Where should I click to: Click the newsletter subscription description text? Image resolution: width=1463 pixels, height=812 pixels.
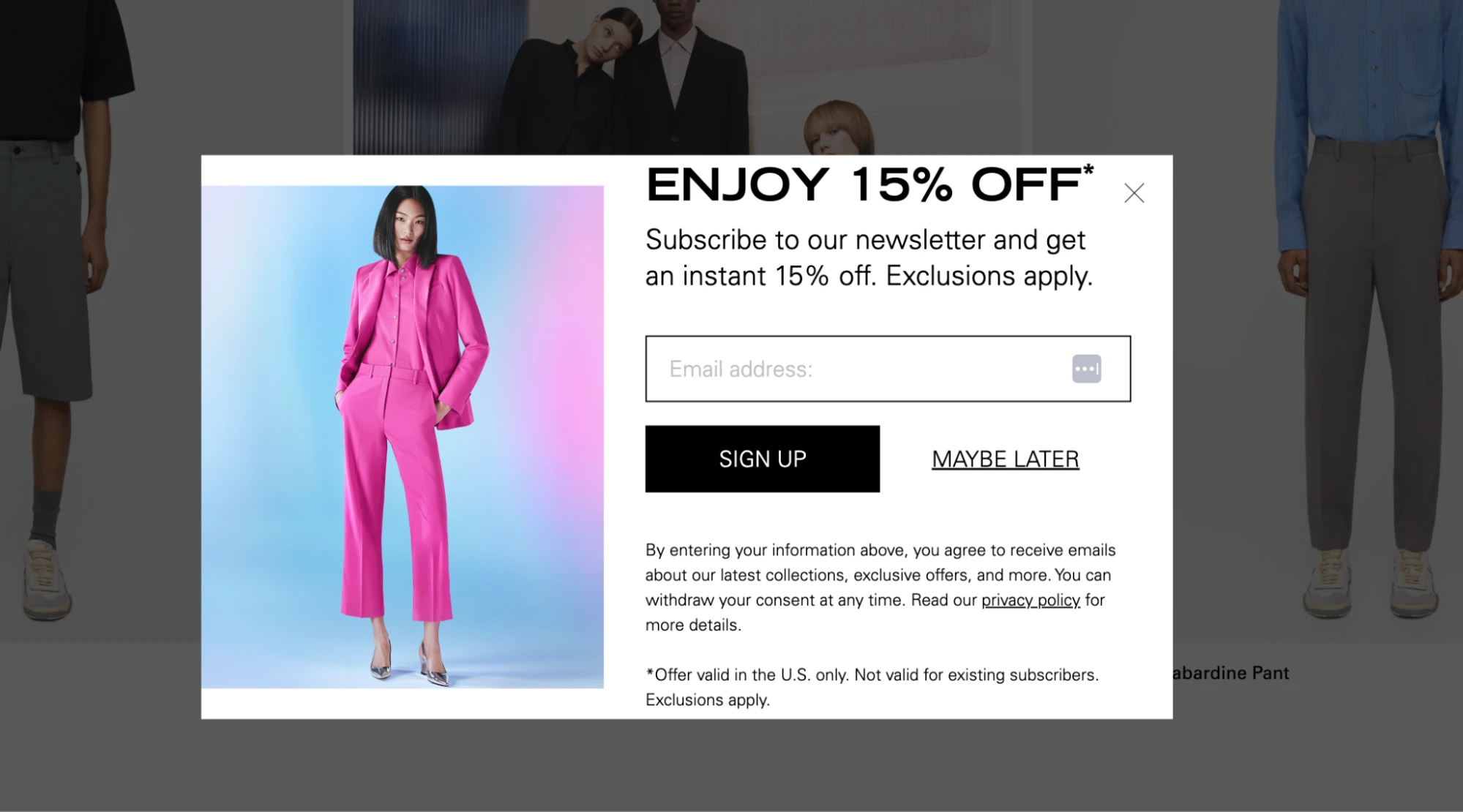point(869,257)
